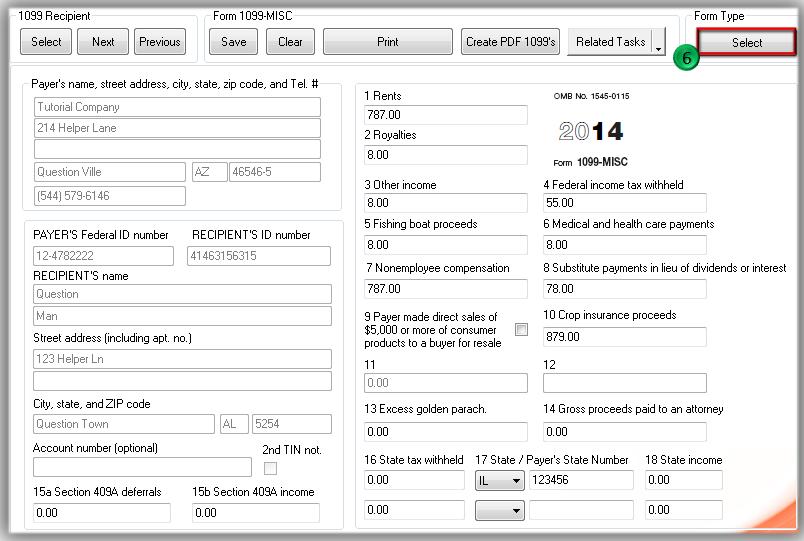Click RECIPIENT'S ID number field
804x541 pixels.
[259, 256]
